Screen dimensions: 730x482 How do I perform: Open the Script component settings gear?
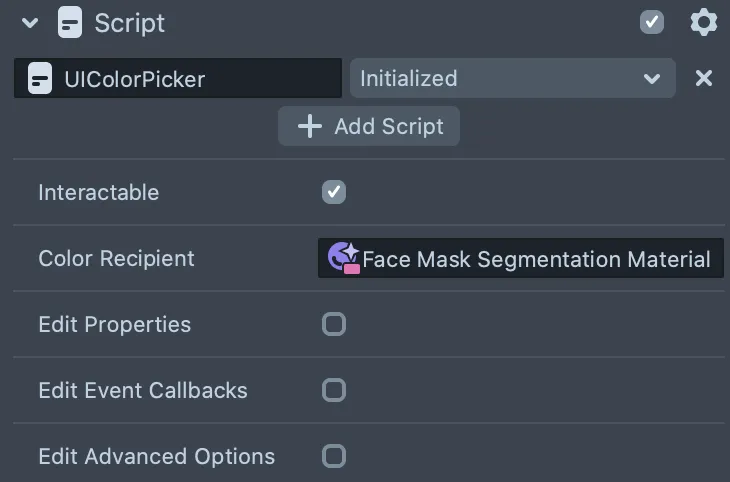[x=703, y=22]
